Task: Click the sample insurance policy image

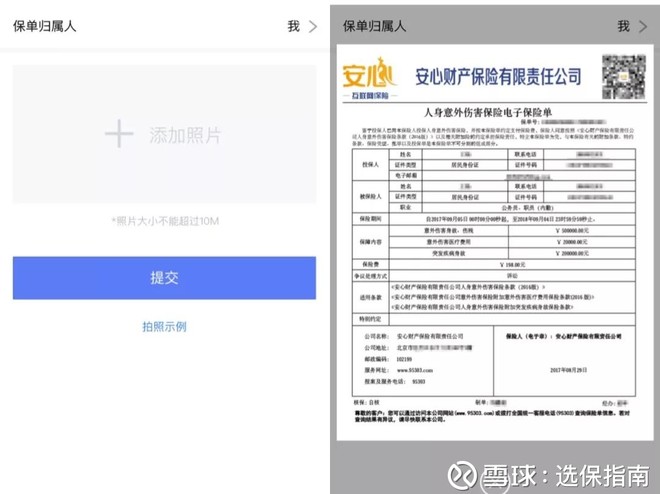Action: coord(495,243)
